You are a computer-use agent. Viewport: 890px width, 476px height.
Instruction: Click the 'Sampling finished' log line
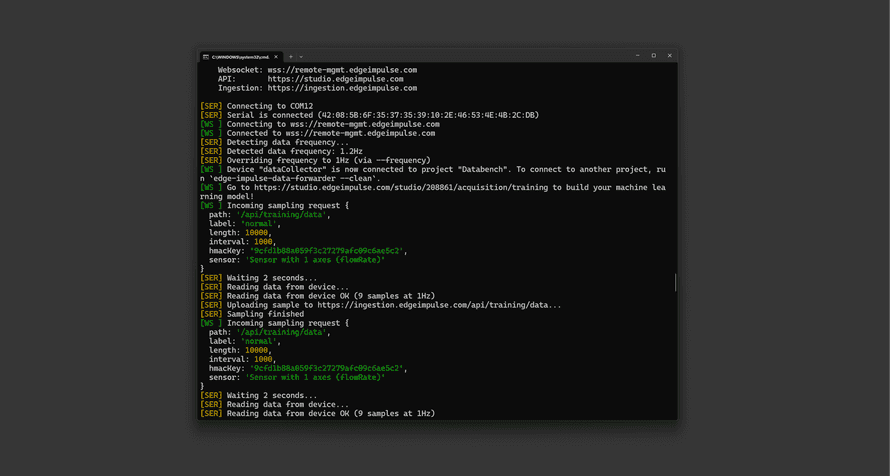click(265, 314)
